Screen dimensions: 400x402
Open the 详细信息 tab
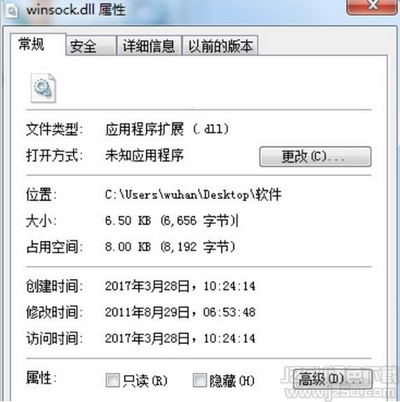[x=149, y=46]
